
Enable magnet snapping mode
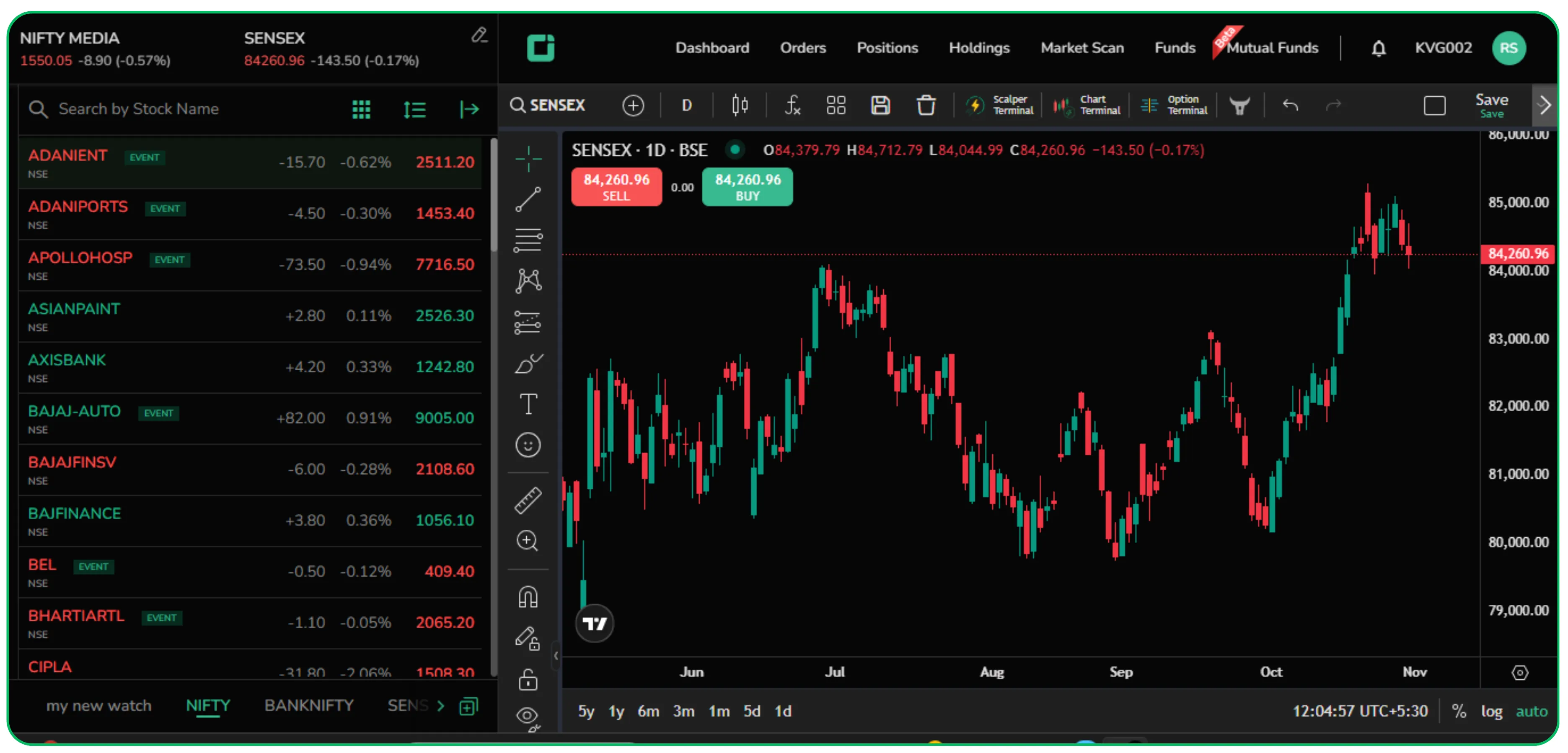528,596
